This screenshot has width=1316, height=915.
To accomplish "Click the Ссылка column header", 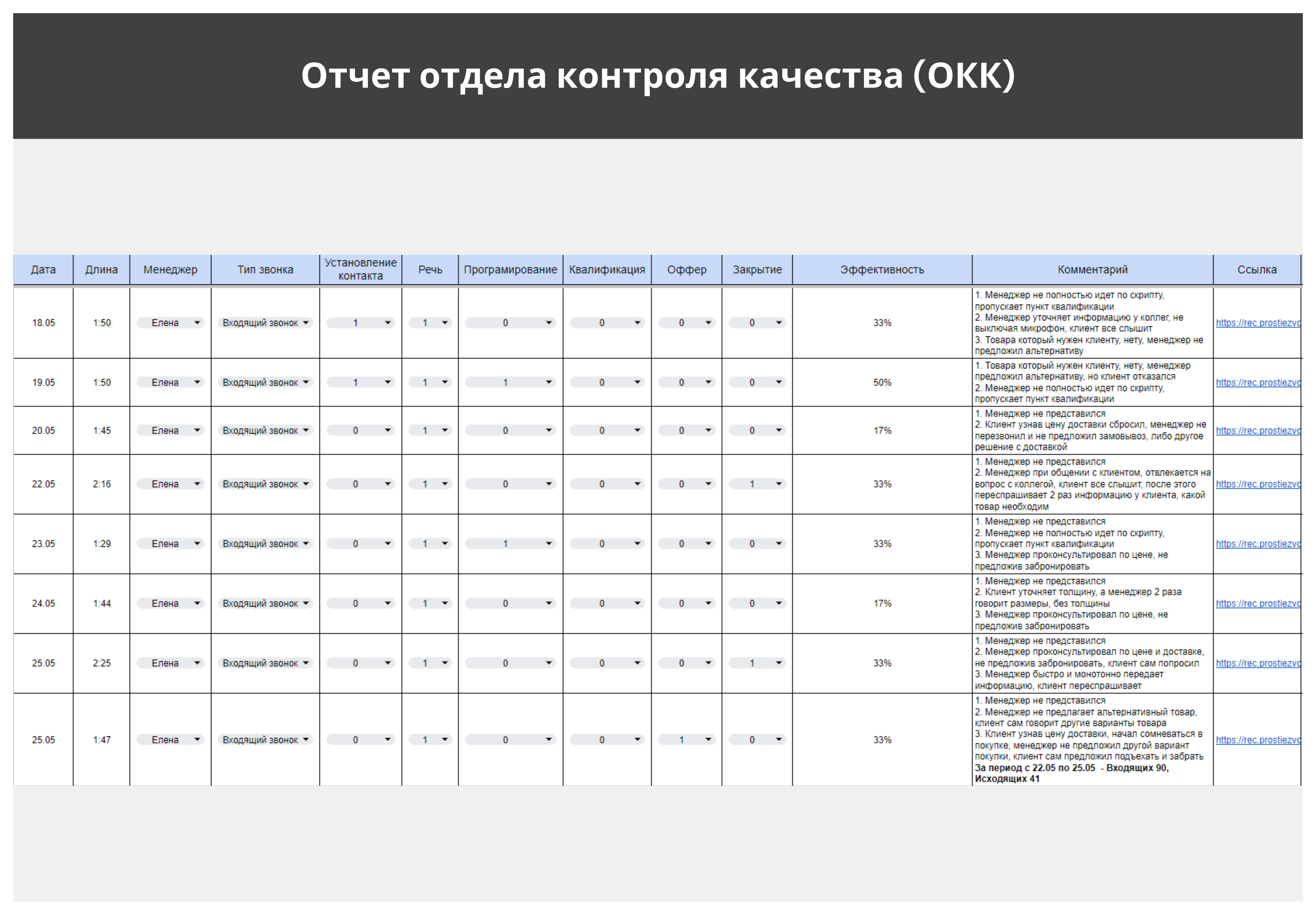I will 1256,269.
